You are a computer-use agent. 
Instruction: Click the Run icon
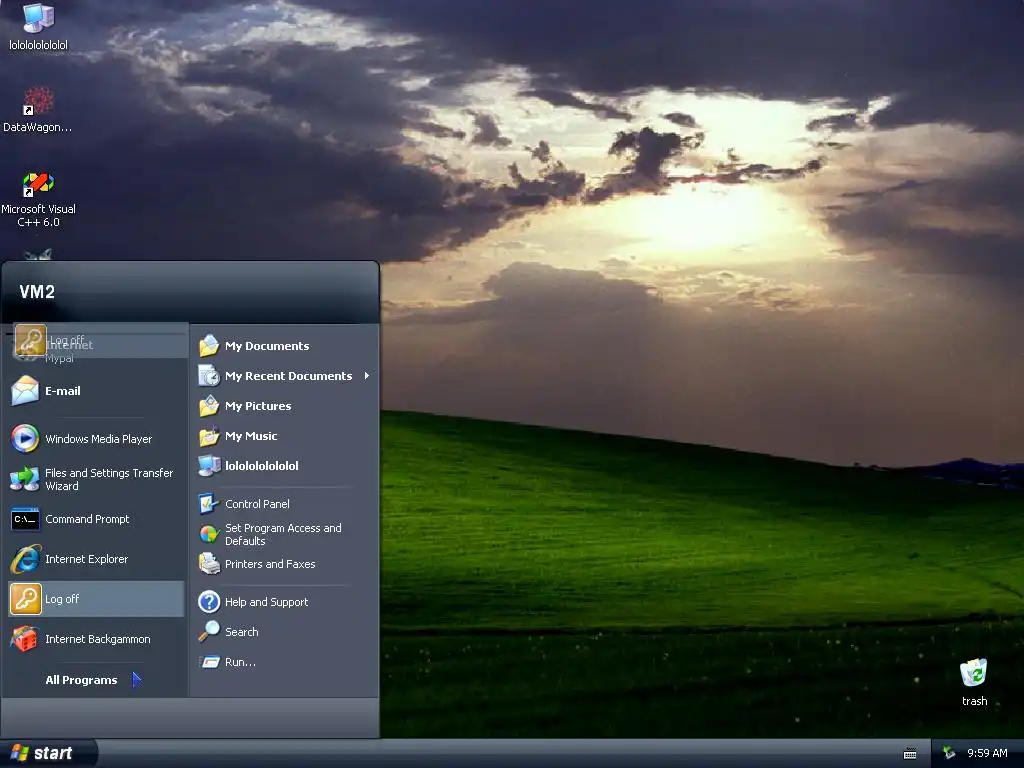pos(209,662)
